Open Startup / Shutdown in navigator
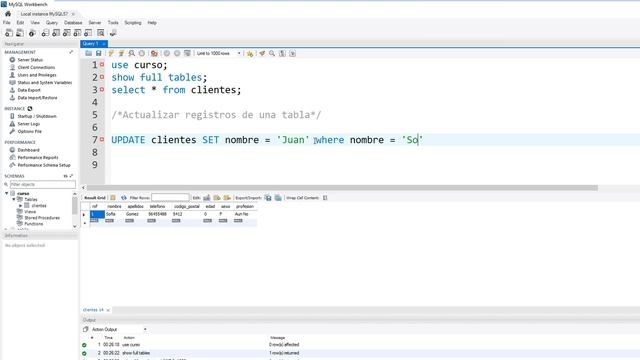Screen dimensions: 640x360 [37, 116]
